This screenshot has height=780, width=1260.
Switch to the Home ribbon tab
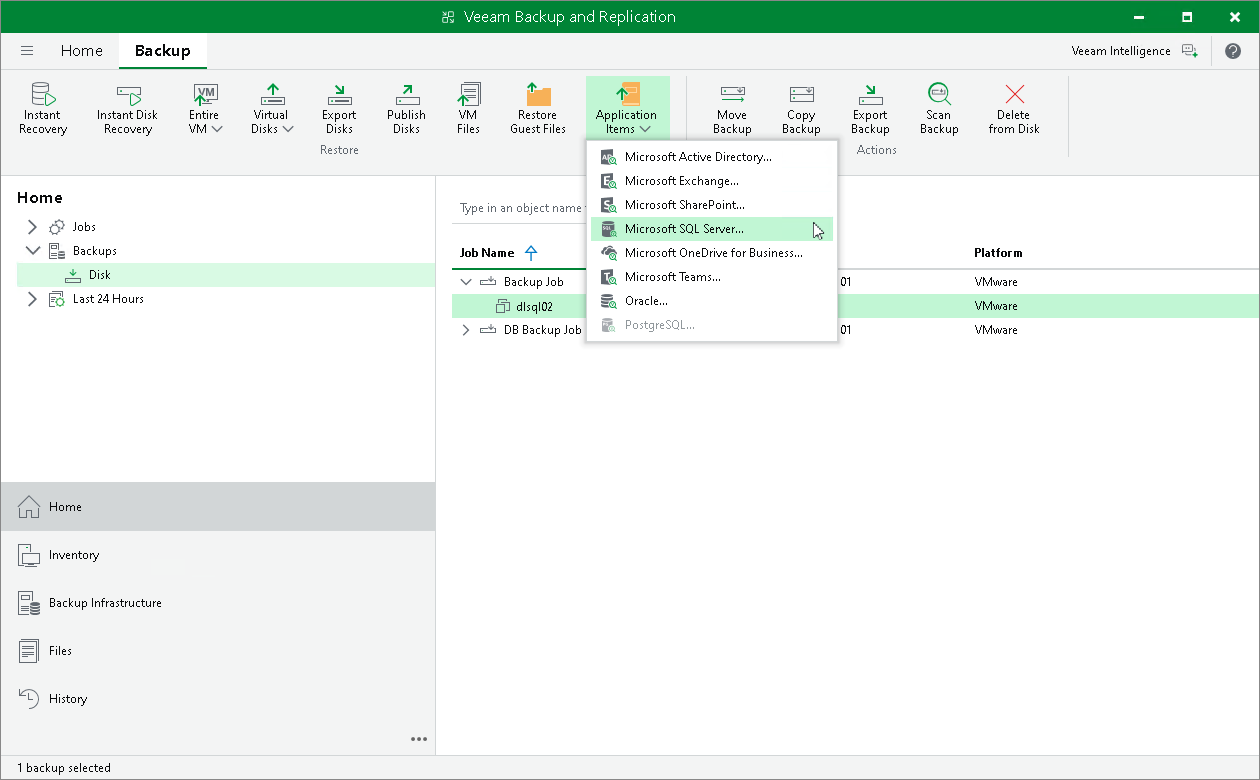pyautogui.click(x=81, y=51)
